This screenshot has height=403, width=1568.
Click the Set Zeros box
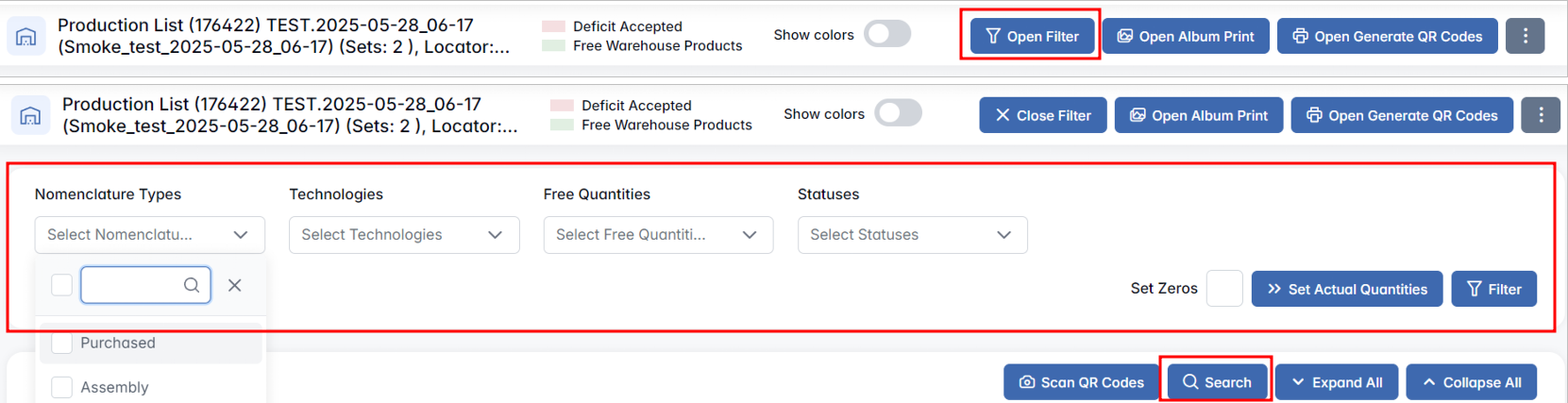tap(1223, 288)
